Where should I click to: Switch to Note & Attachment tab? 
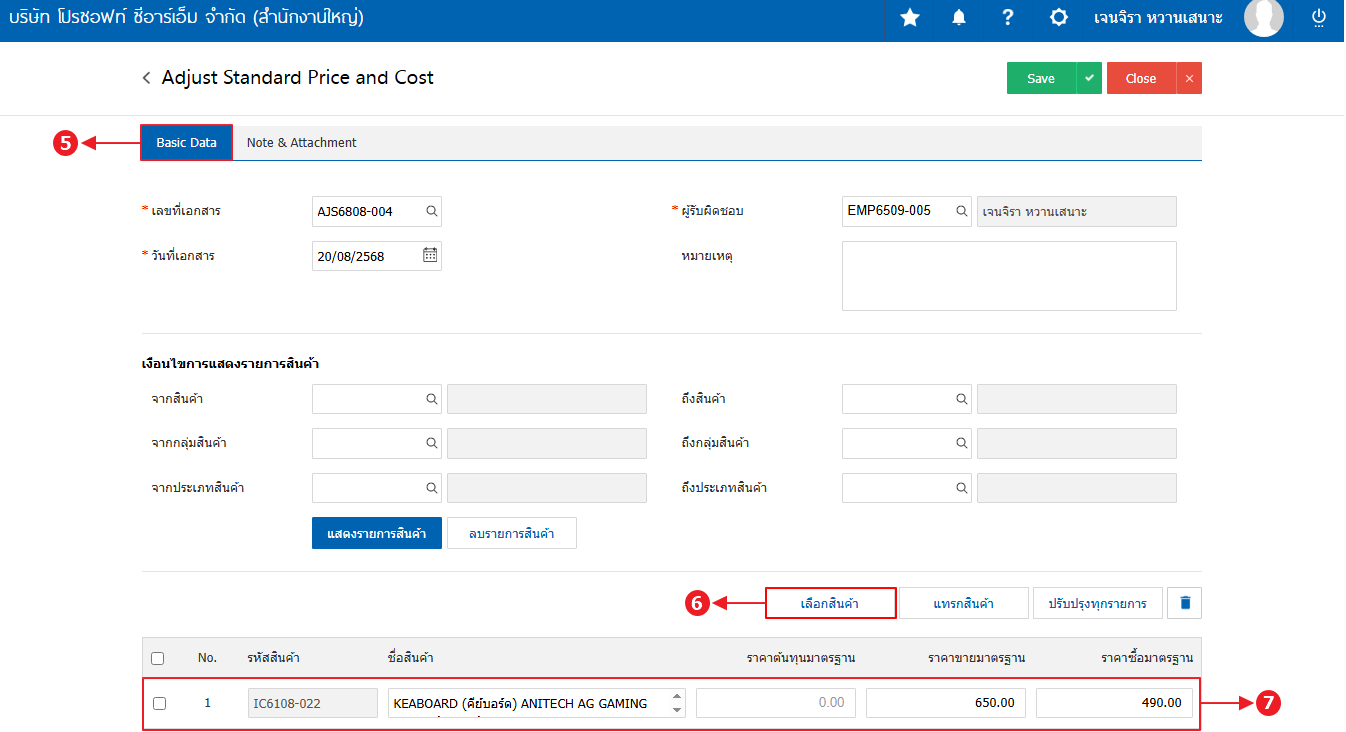click(301, 143)
